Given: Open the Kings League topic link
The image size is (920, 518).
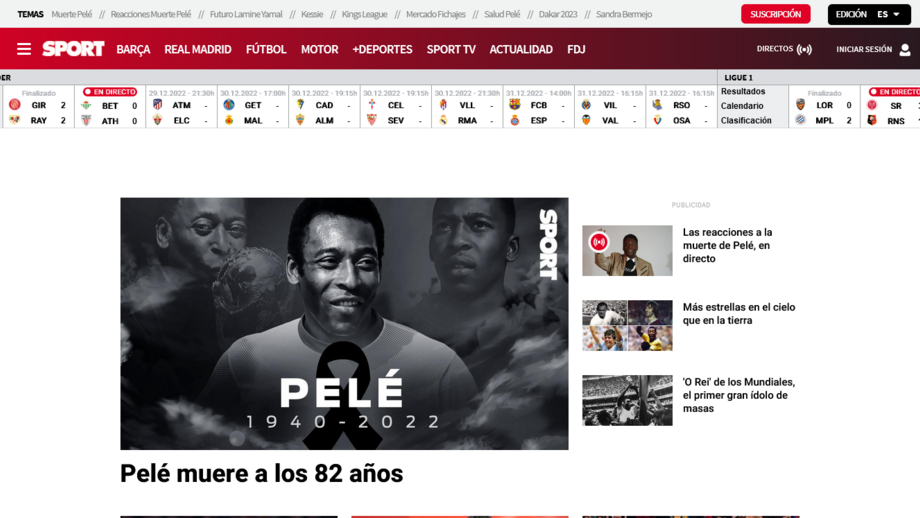Looking at the screenshot, I should pyautogui.click(x=364, y=14).
